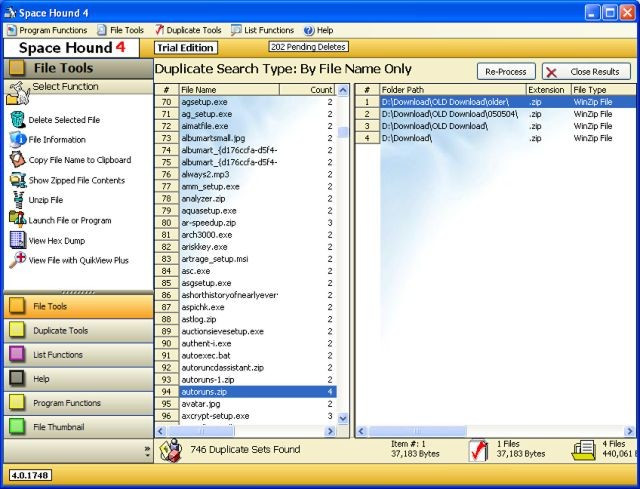This screenshot has width=640, height=489.
Task: Click the Launch File or Program icon
Action: pos(18,220)
